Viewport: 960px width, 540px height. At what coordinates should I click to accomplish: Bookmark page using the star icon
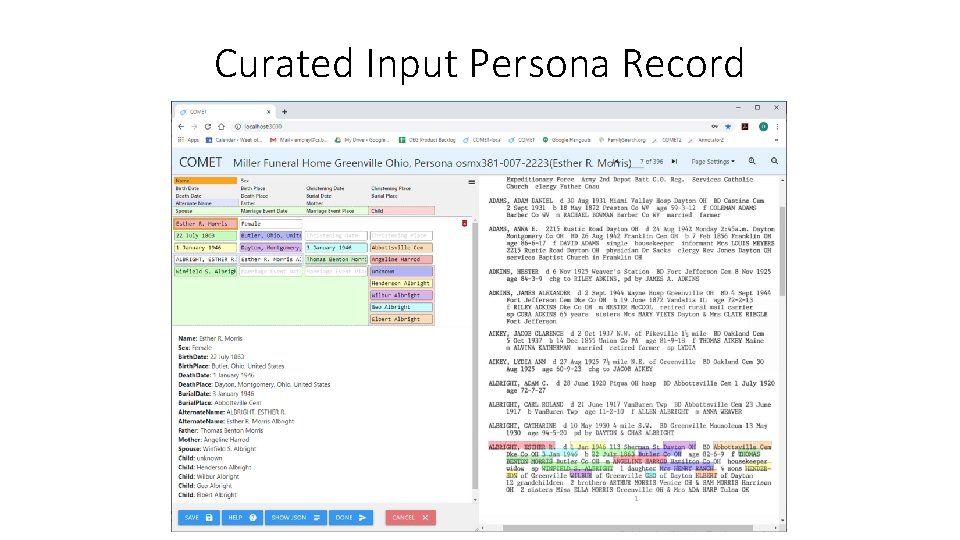[728, 127]
